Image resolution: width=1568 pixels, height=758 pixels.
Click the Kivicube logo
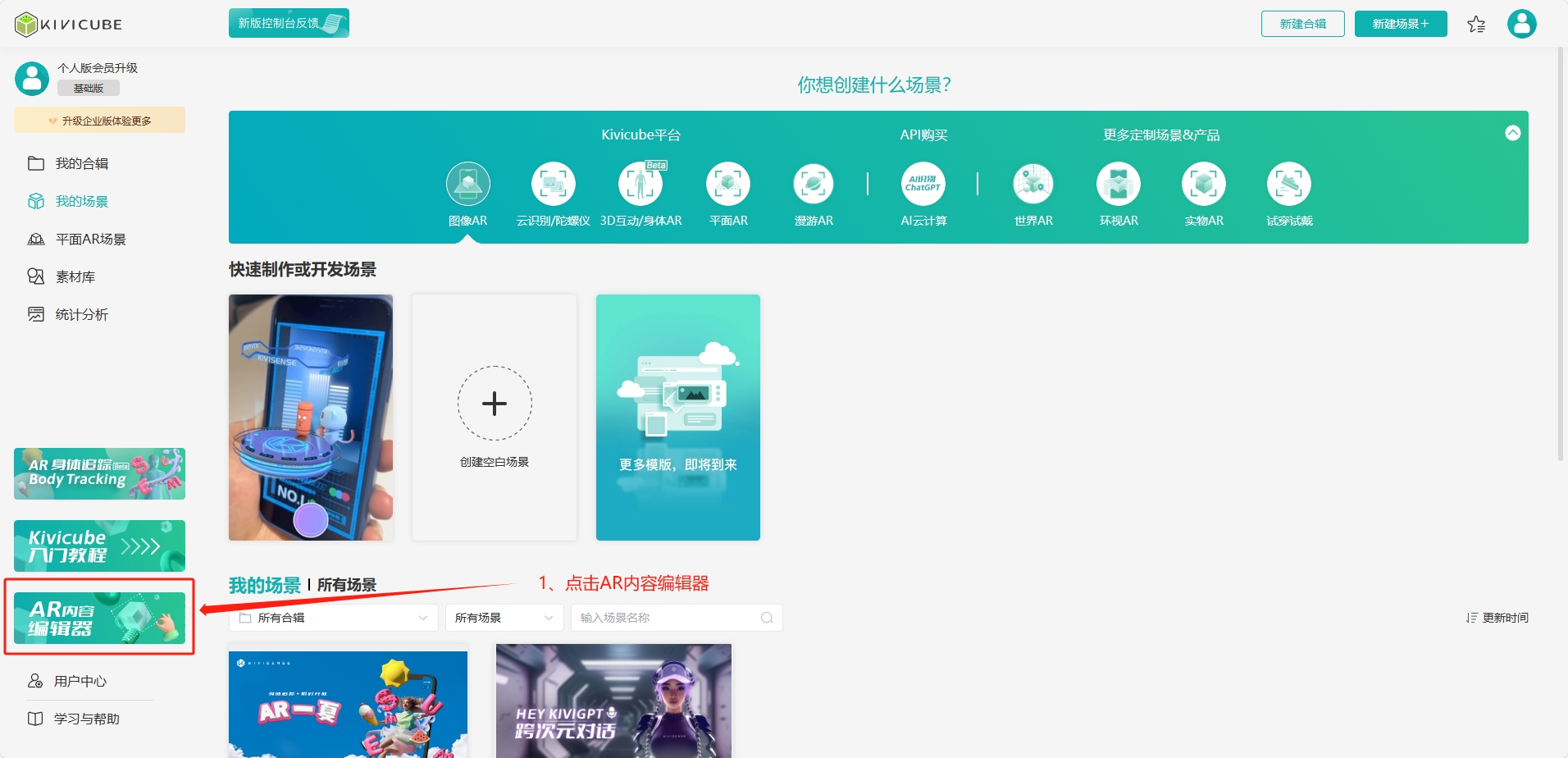(69, 25)
